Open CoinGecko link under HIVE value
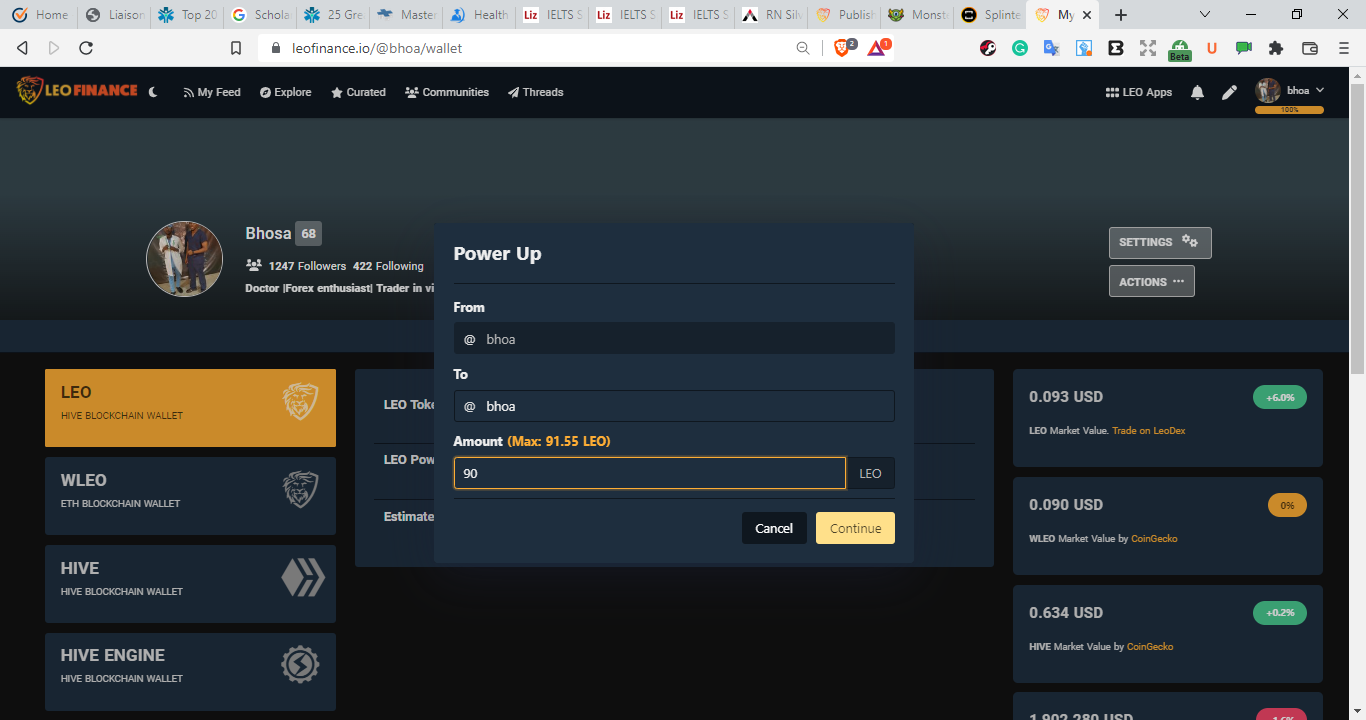Screen dimensions: 1366x720 click(x=1150, y=646)
